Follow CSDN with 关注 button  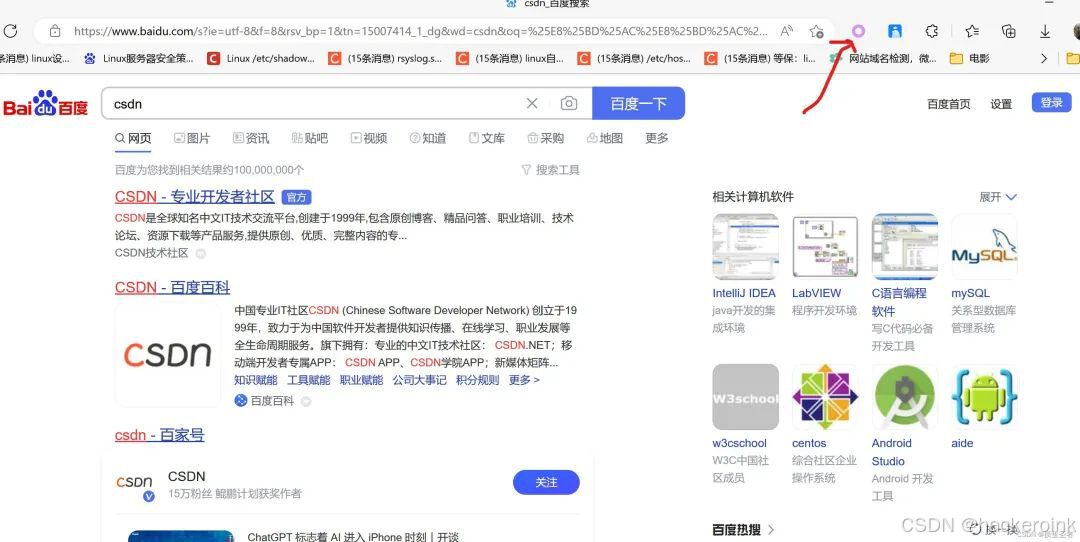coord(546,483)
